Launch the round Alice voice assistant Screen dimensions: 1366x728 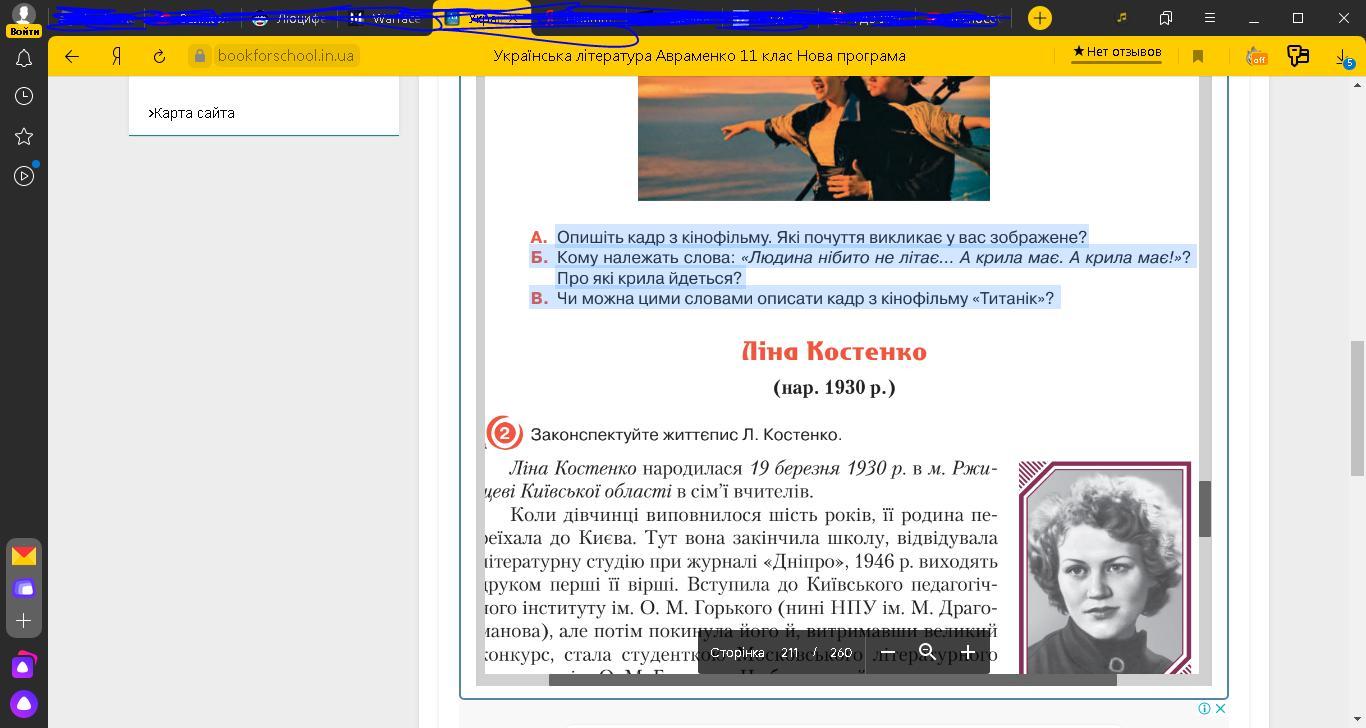coord(23,703)
